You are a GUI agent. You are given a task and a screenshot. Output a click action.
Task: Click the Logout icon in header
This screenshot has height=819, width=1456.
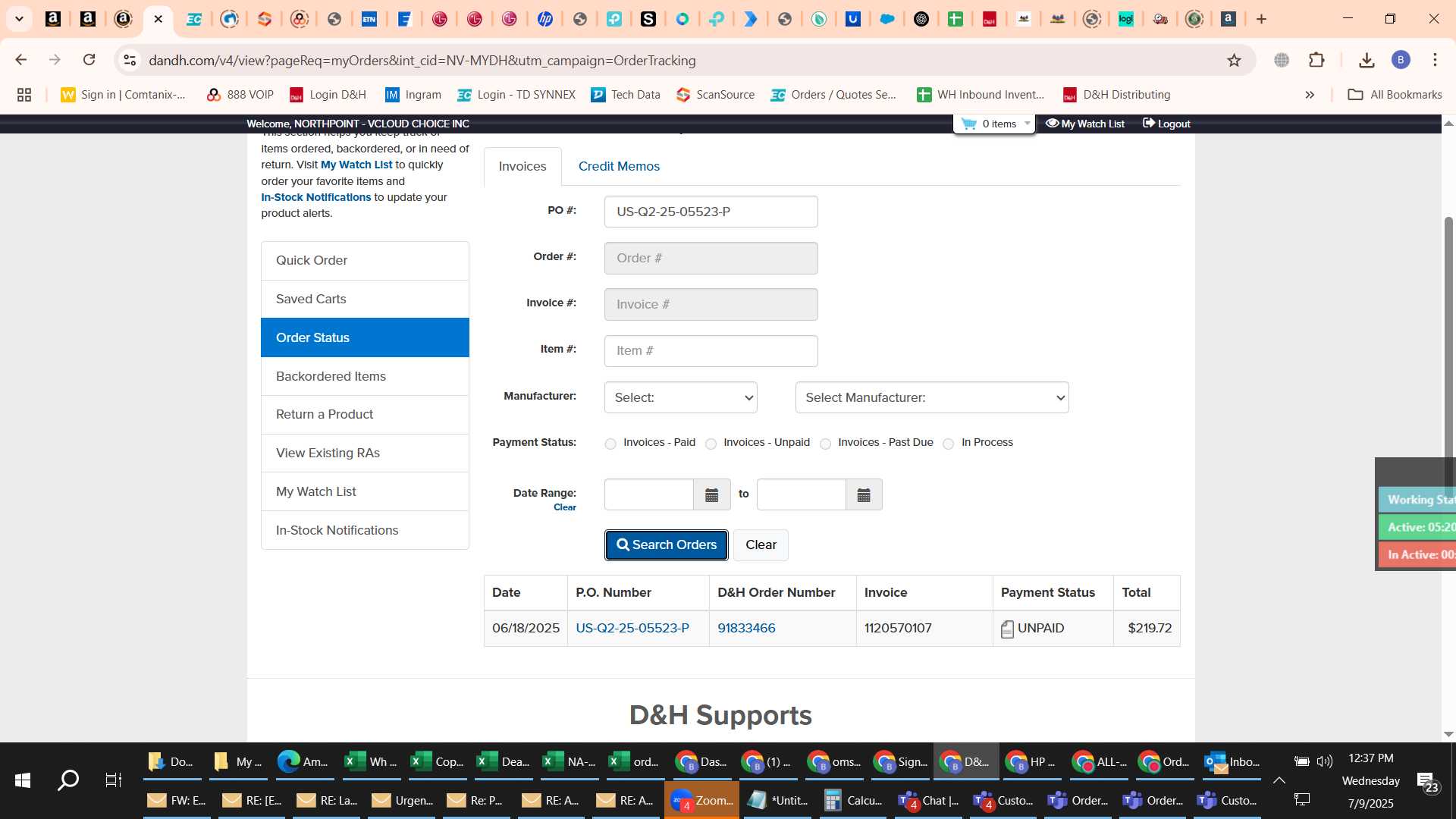pos(1149,124)
